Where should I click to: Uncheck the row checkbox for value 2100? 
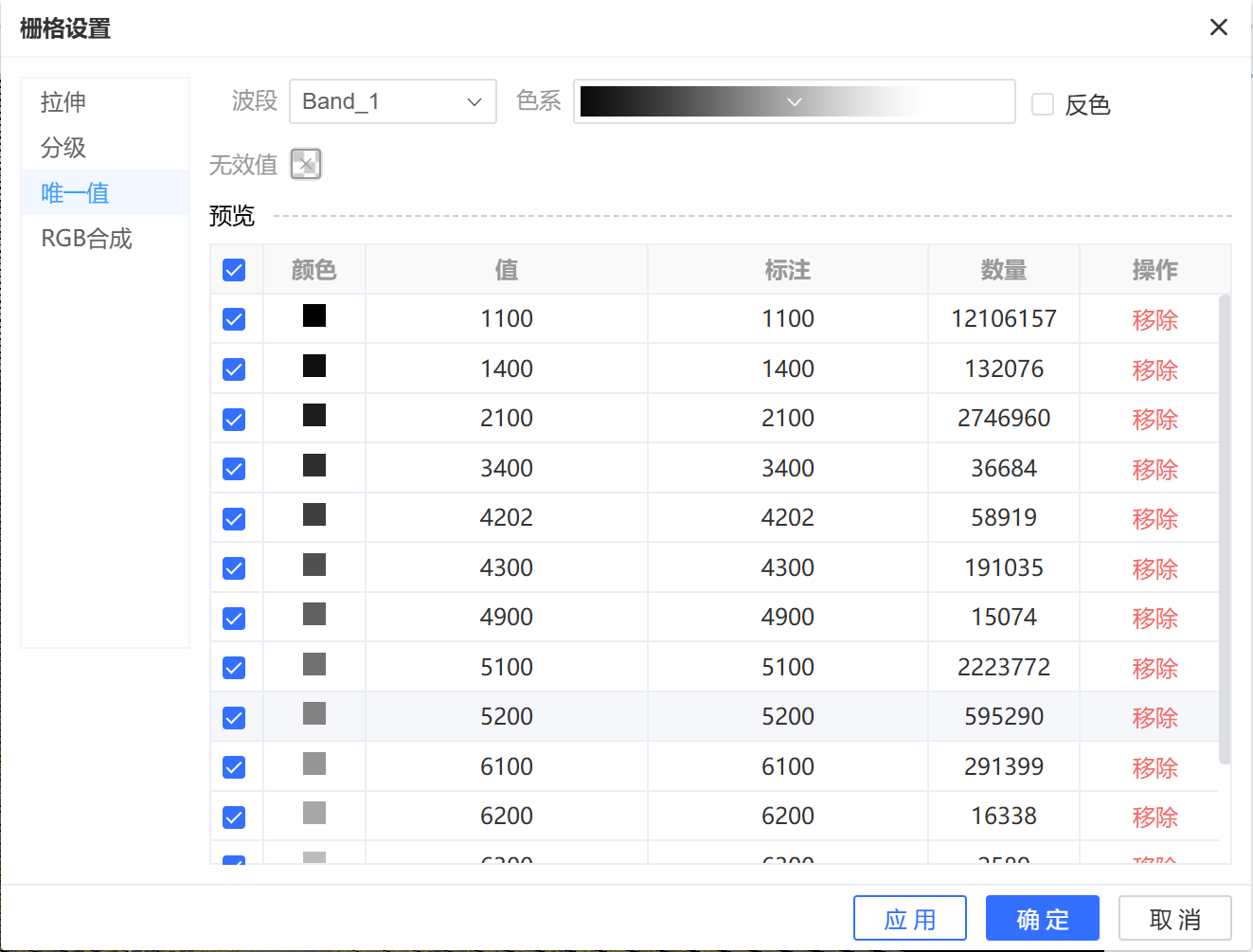[234, 420]
